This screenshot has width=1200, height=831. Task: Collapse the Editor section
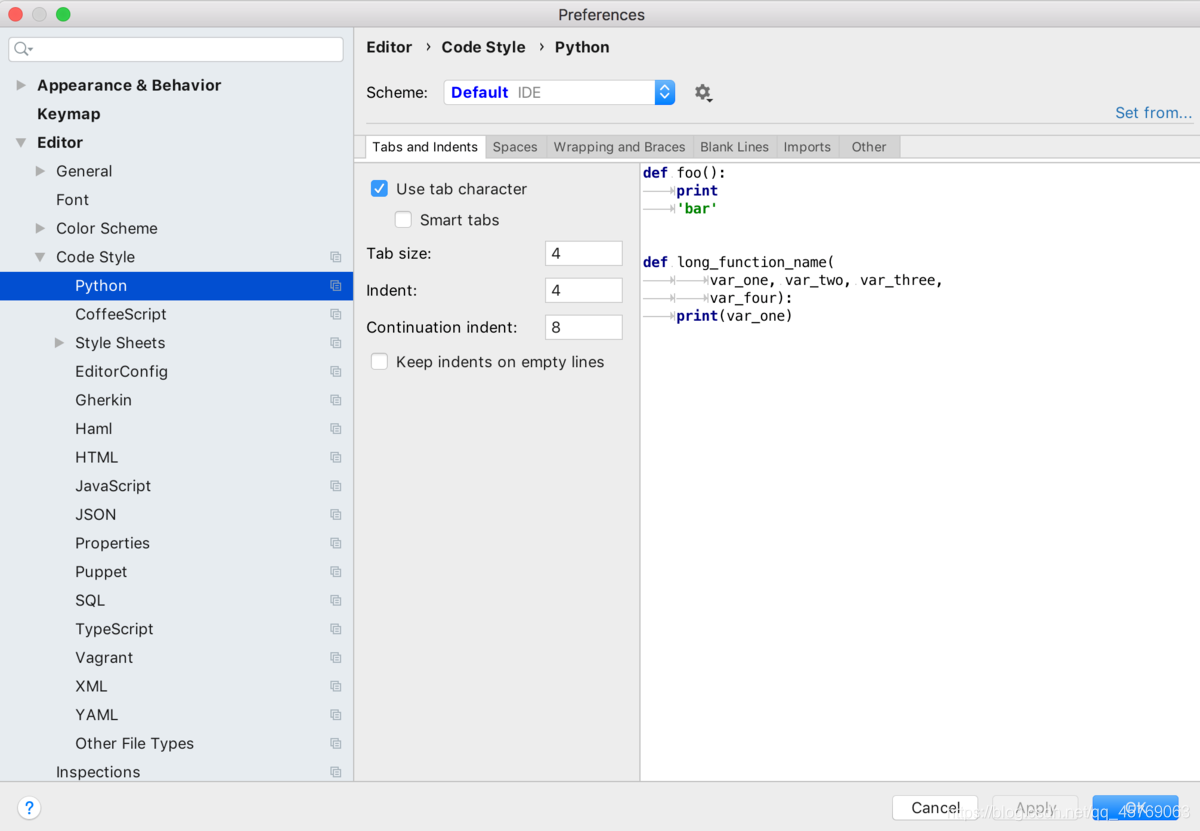tap(21, 143)
